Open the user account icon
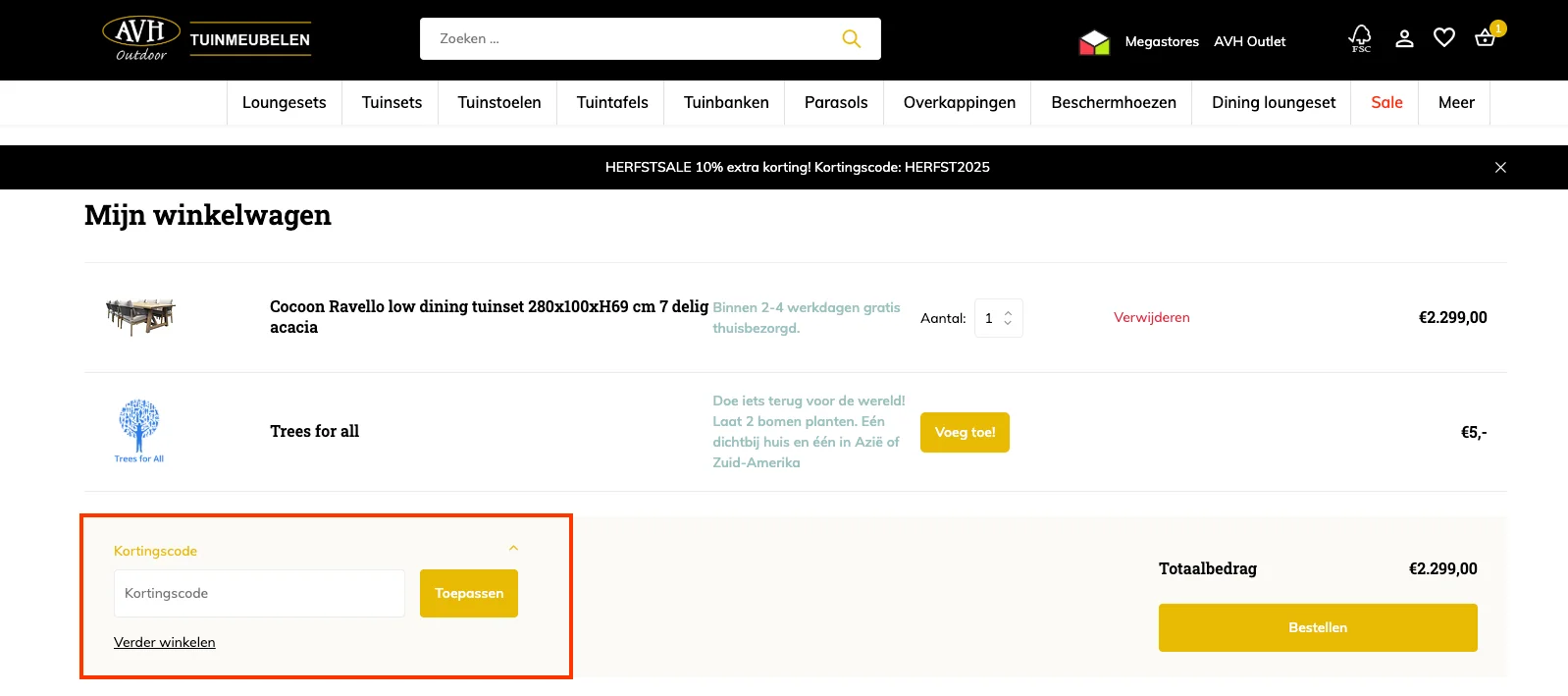 point(1404,38)
